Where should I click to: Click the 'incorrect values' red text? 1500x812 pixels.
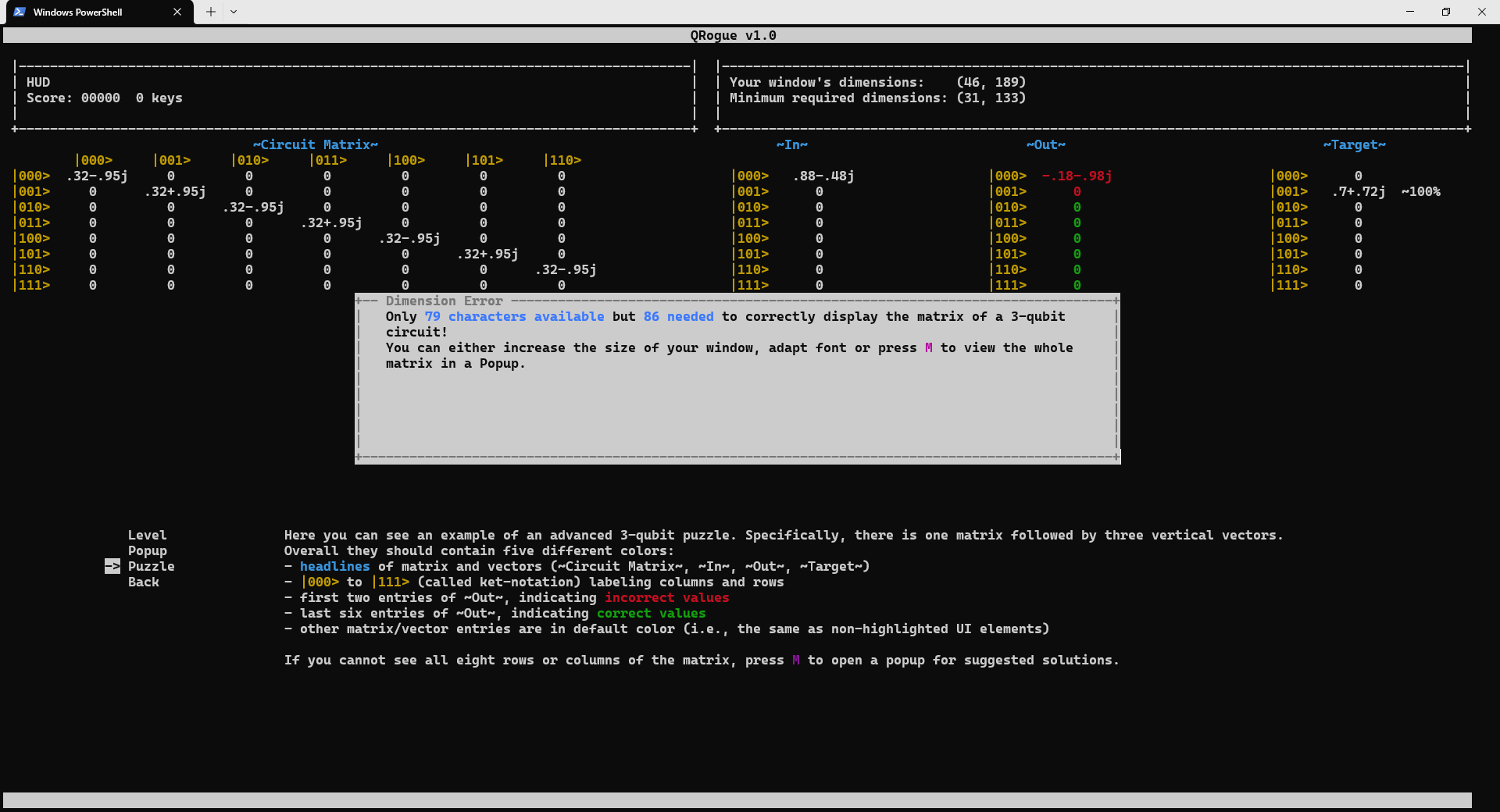pyautogui.click(x=666, y=597)
